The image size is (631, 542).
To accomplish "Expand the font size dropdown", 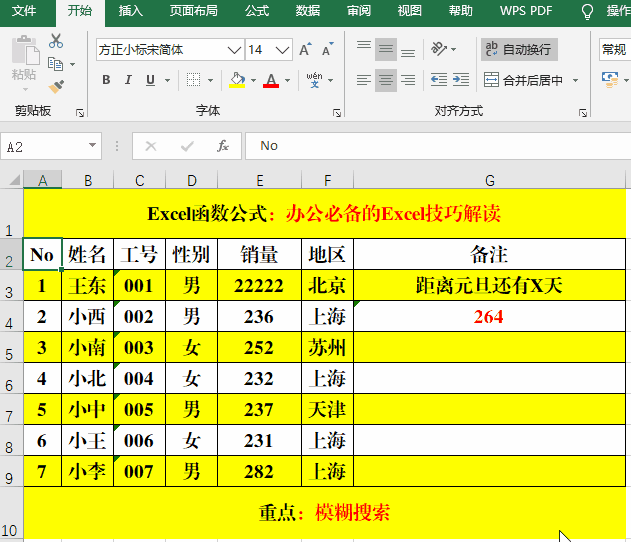I will tap(283, 49).
